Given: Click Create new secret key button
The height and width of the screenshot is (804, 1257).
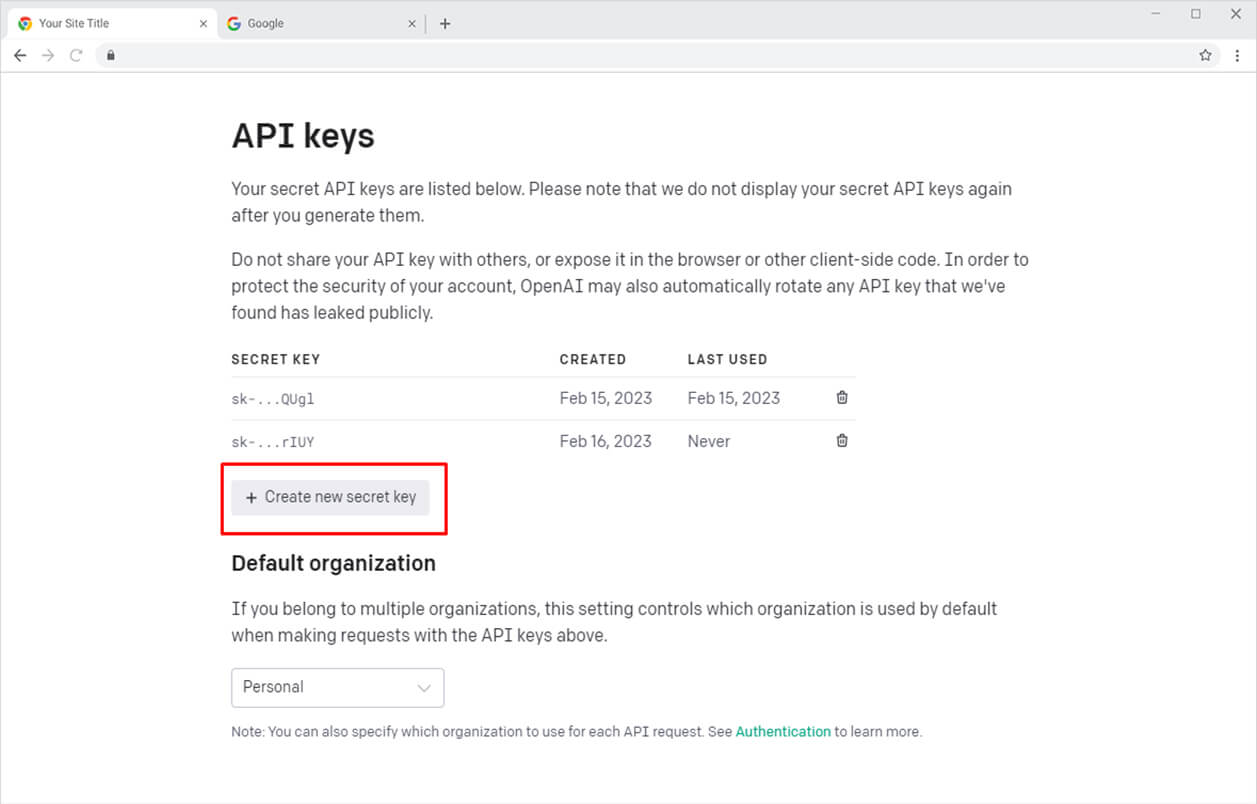Looking at the screenshot, I should click(330, 497).
